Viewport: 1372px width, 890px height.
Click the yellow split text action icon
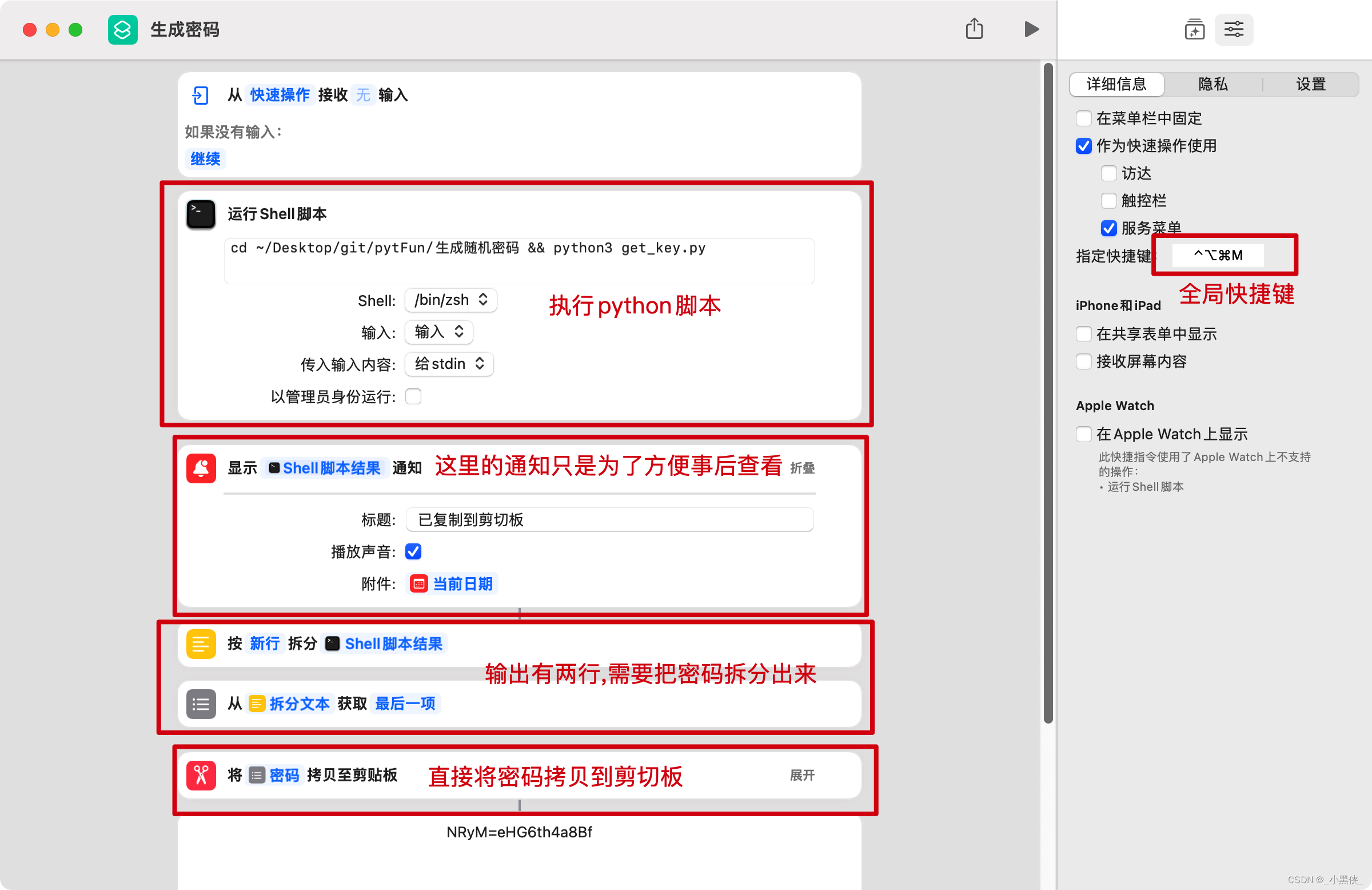pyautogui.click(x=201, y=643)
